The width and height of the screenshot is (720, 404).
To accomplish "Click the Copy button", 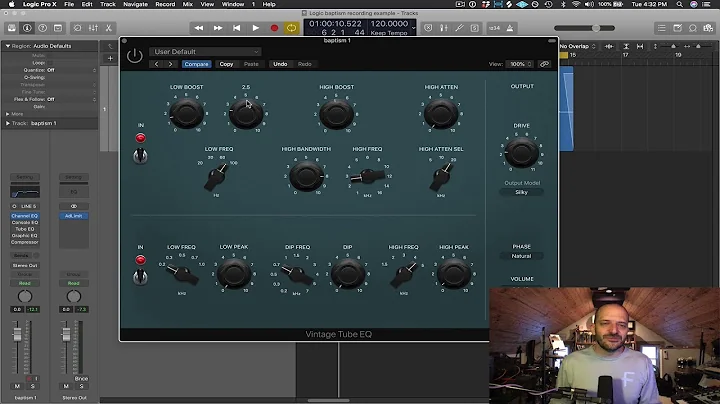I will (x=226, y=64).
